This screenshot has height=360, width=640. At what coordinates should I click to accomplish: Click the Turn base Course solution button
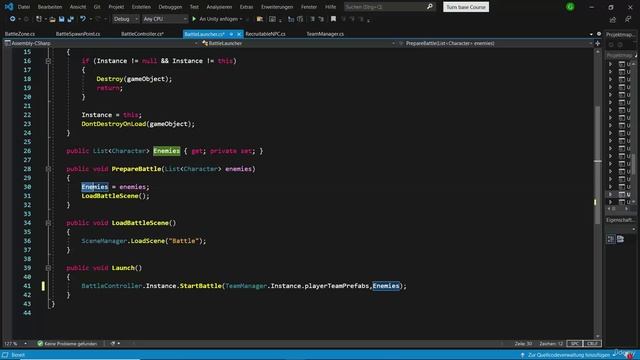click(x=466, y=7)
